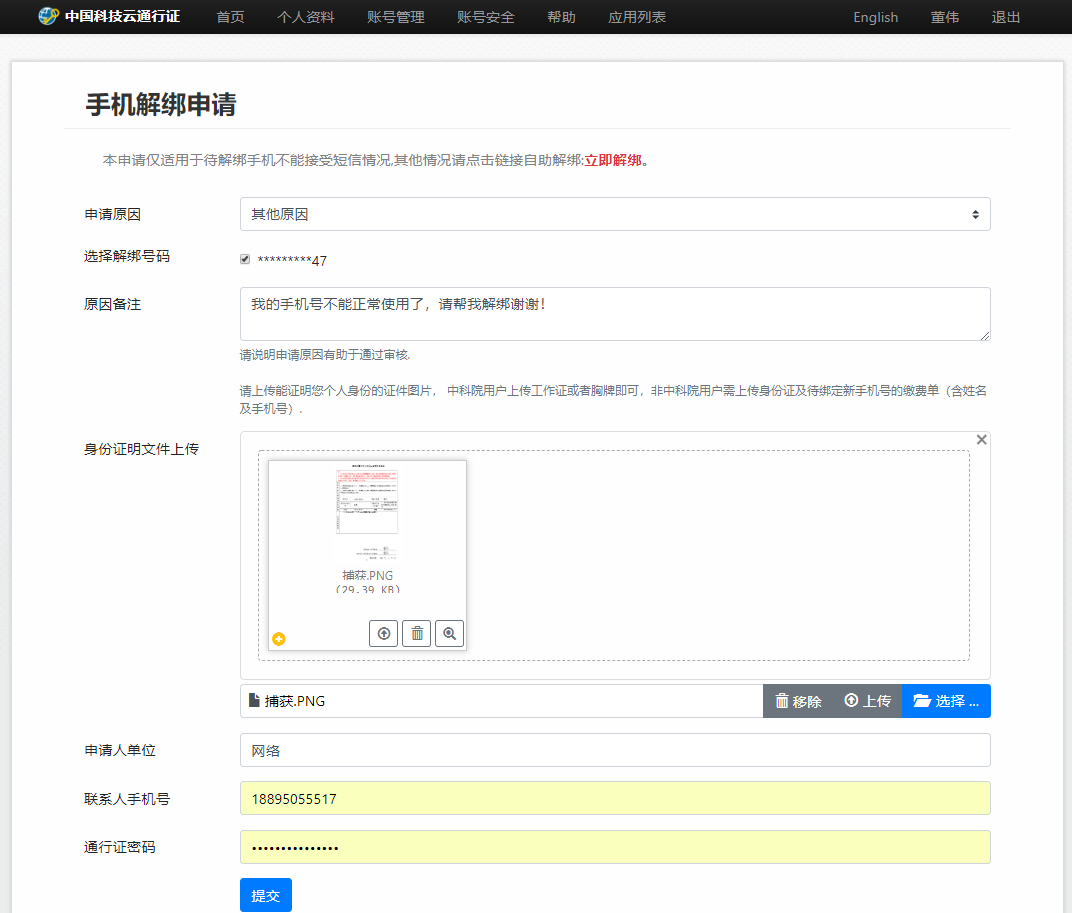Zoom into 捕获.PNG preview with magnifier icon
This screenshot has height=913, width=1072.
pyautogui.click(x=449, y=633)
